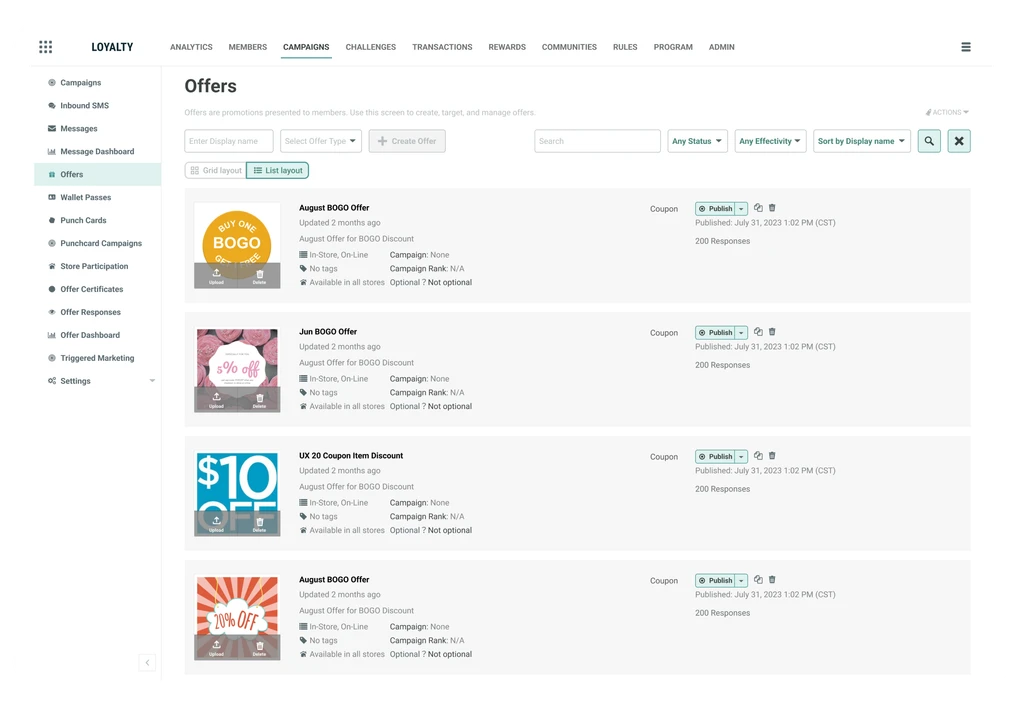Publish the first August BOGO Offer
This screenshot has width=1024, height=709.
[715, 209]
